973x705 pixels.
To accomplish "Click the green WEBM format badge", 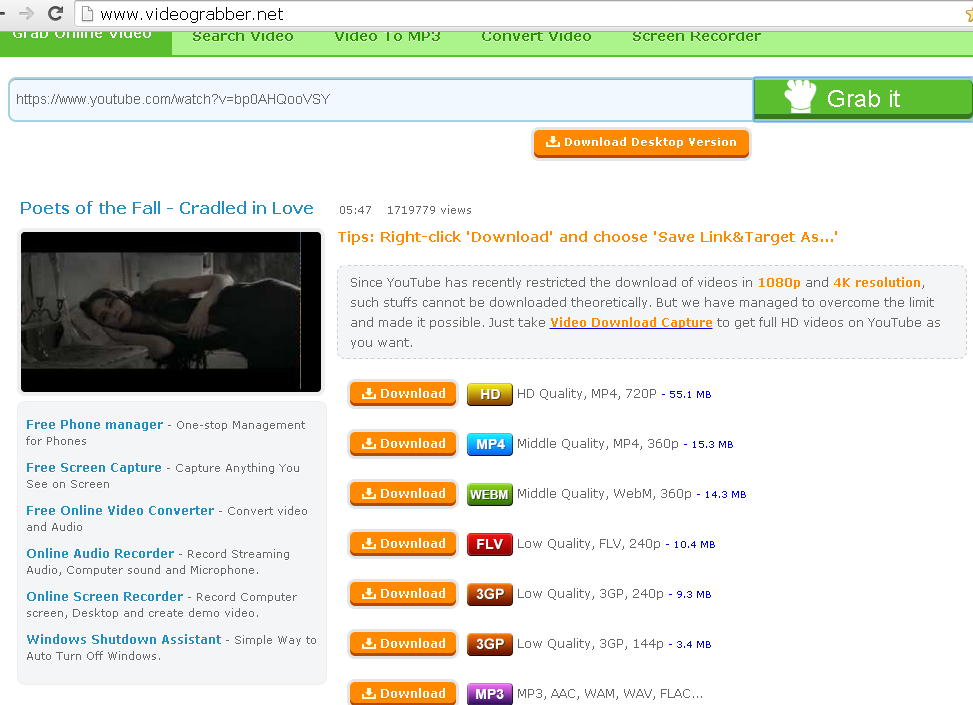I will click(489, 494).
